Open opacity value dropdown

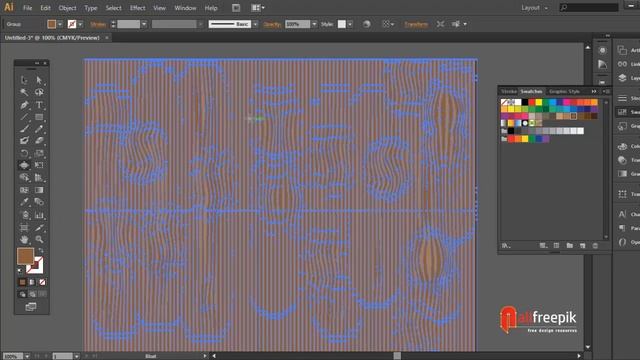(314, 24)
